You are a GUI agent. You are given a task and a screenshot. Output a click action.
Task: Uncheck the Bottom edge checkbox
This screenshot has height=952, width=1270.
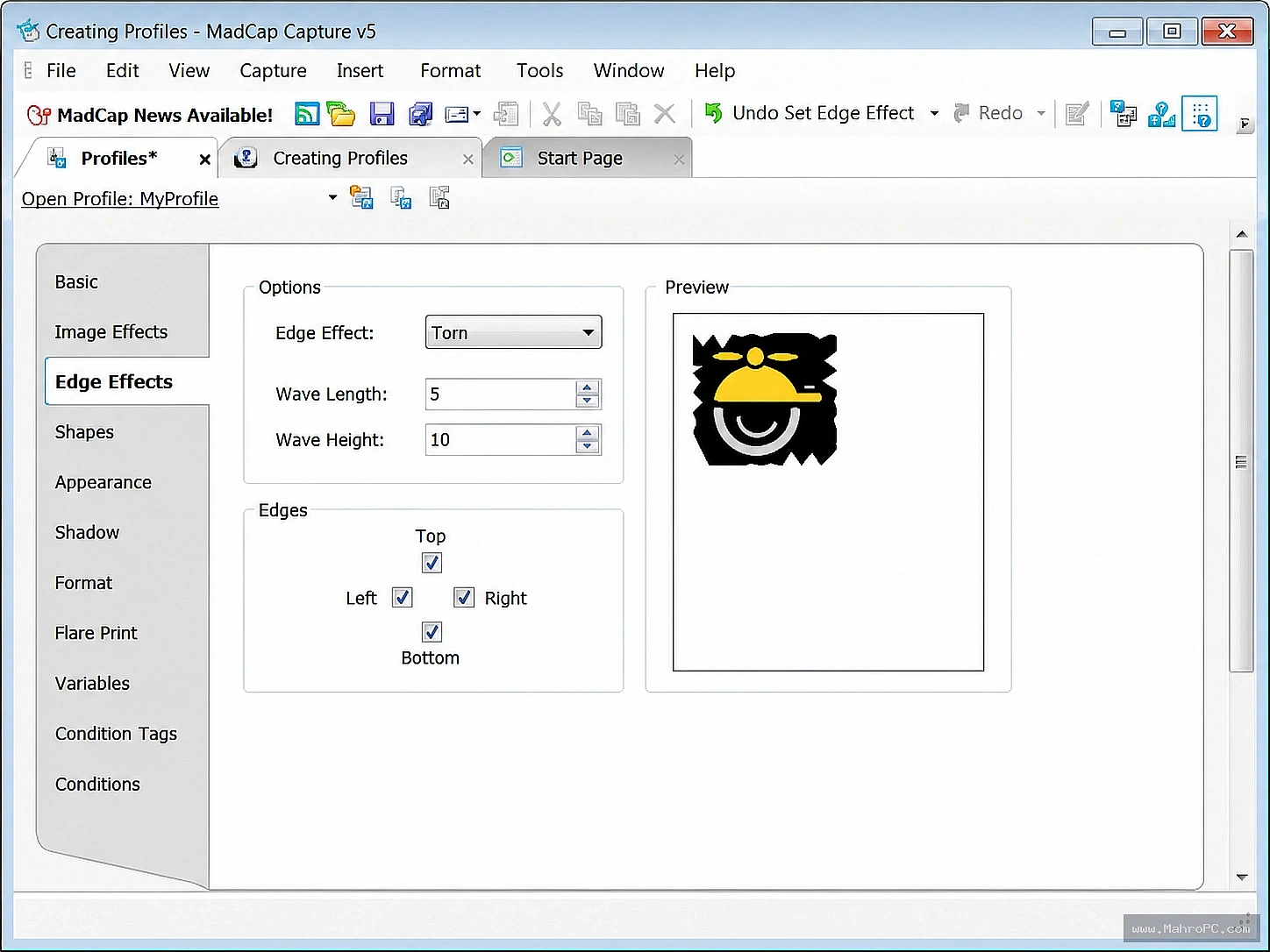[x=432, y=632]
